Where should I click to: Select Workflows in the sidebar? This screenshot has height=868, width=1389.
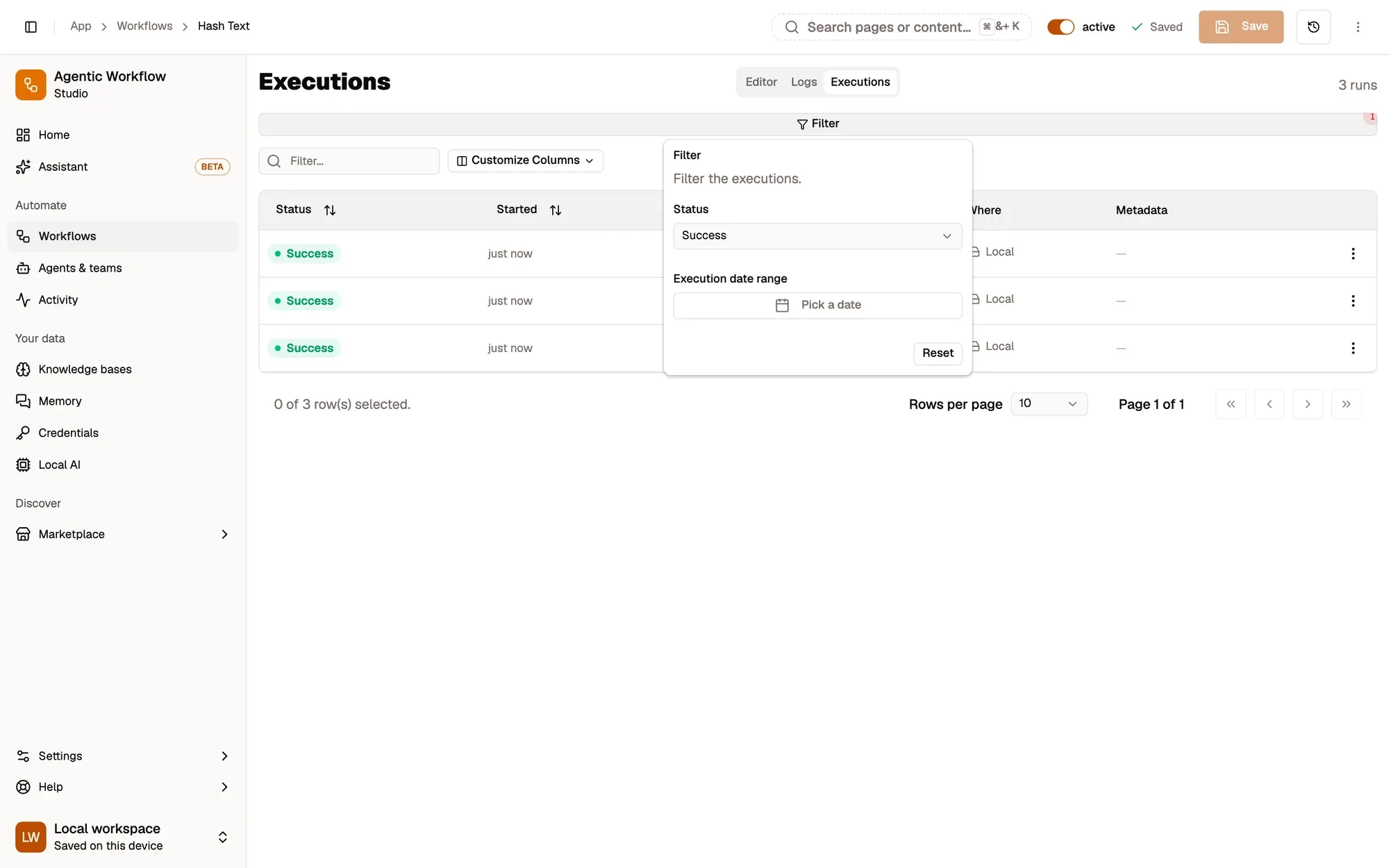tap(123, 236)
